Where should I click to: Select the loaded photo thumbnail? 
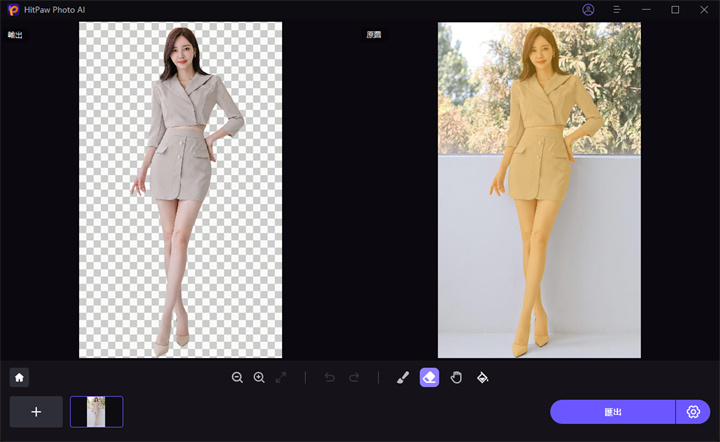coord(97,412)
